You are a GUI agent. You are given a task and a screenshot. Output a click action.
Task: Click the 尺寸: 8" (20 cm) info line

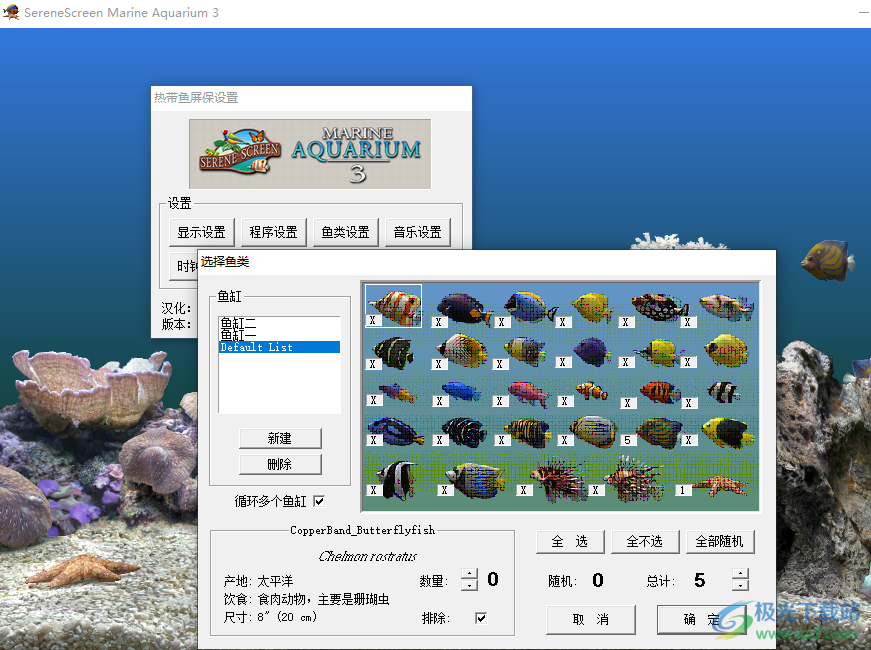tap(270, 617)
